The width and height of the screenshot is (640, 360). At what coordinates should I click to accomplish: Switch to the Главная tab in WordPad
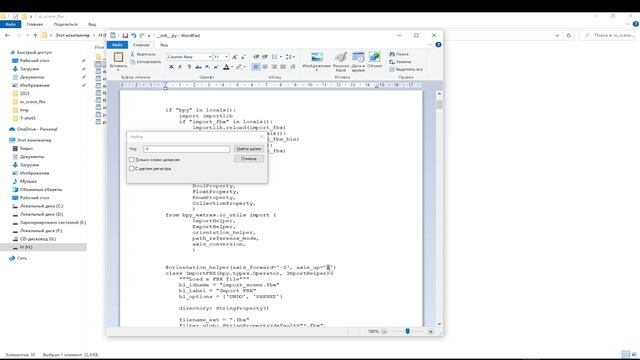[x=141, y=45]
